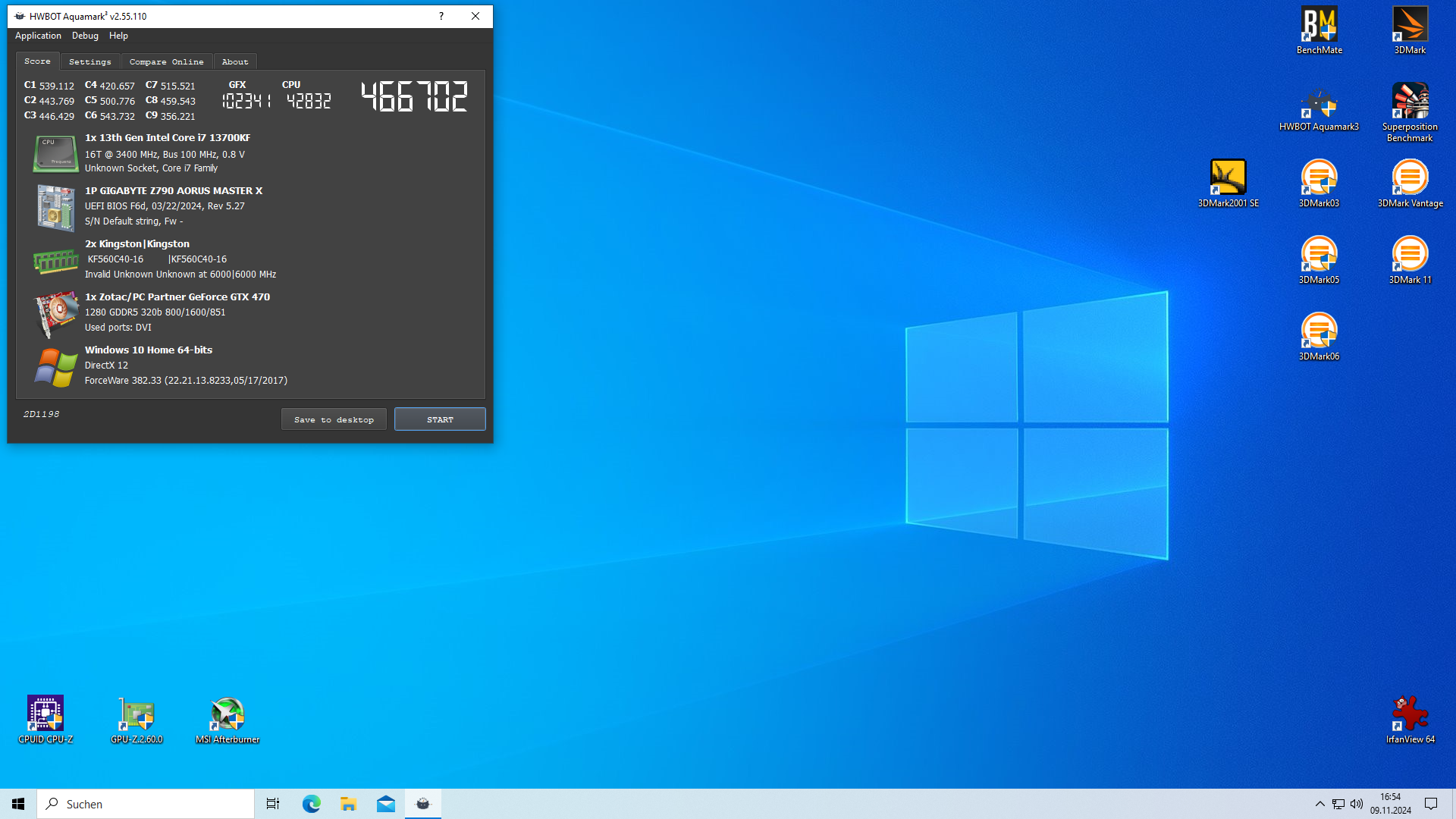Click the motherboard icon in Aquamark

pyautogui.click(x=55, y=207)
